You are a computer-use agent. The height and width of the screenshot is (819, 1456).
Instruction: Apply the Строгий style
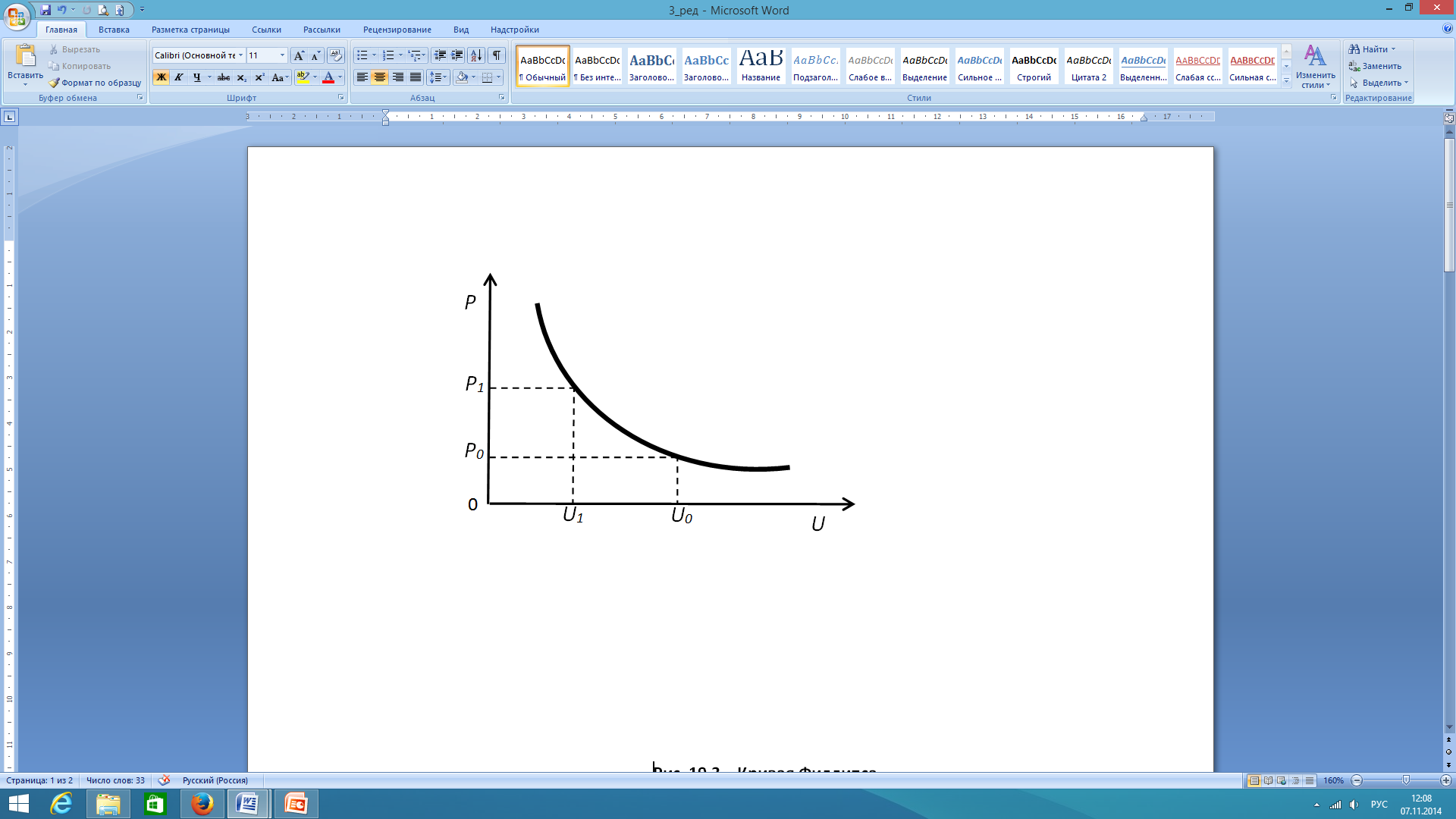coord(1034,66)
